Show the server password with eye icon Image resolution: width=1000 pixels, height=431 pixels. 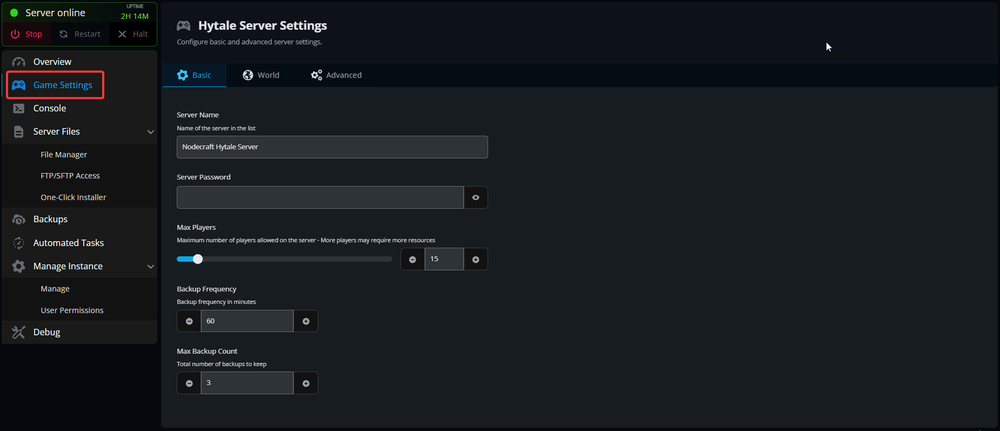pyautogui.click(x=476, y=198)
